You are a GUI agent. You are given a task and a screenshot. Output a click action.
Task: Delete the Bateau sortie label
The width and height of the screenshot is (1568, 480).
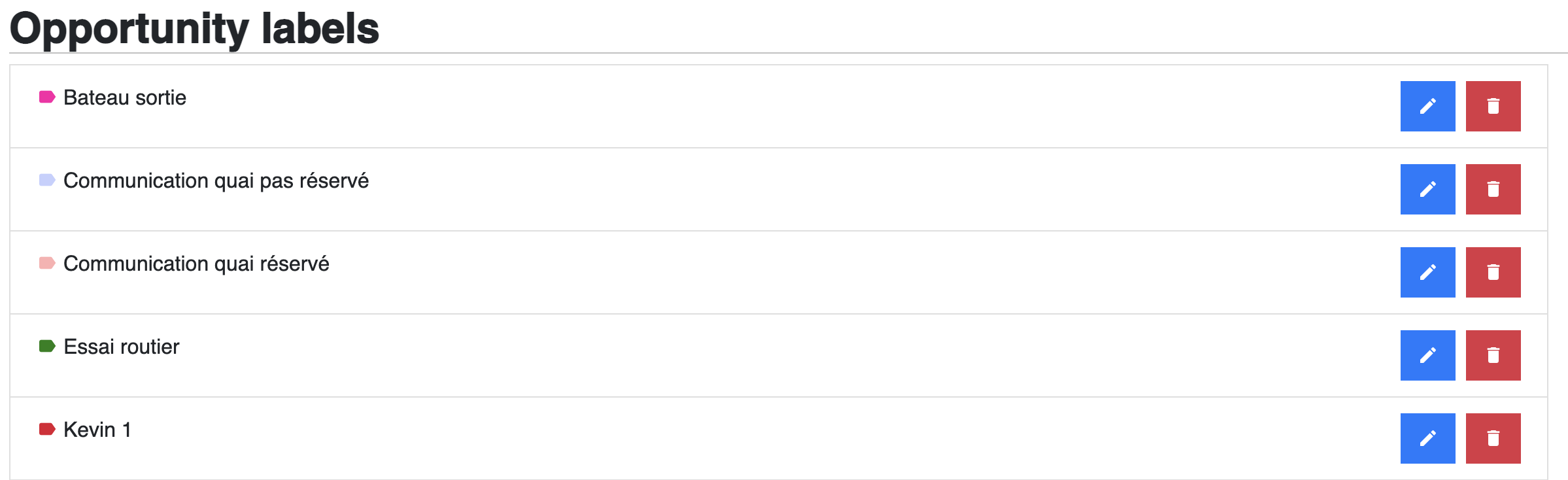click(x=1493, y=106)
